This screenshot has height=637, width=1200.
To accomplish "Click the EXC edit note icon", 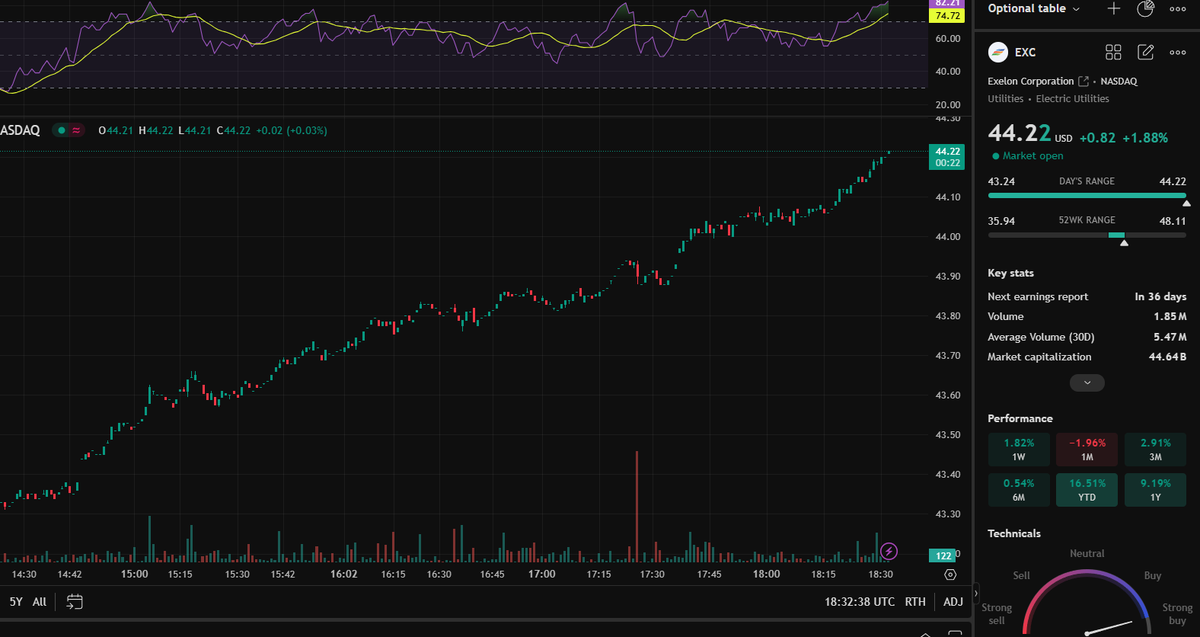I will pyautogui.click(x=1146, y=52).
